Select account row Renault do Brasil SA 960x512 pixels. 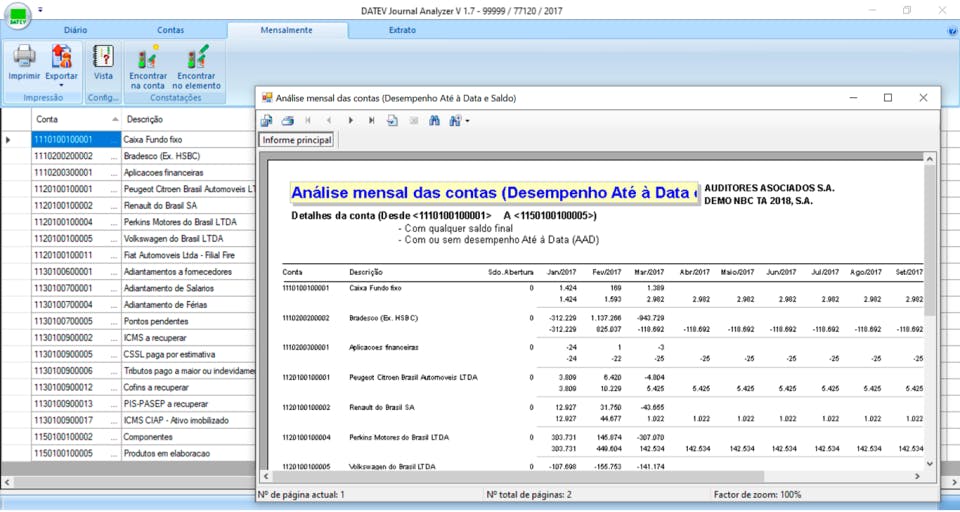coord(160,205)
